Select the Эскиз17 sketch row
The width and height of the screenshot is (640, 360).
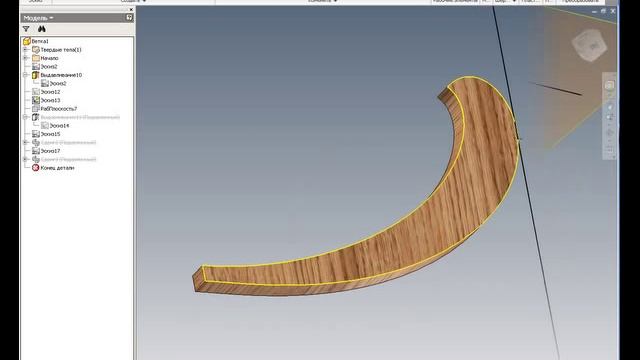(x=46, y=151)
